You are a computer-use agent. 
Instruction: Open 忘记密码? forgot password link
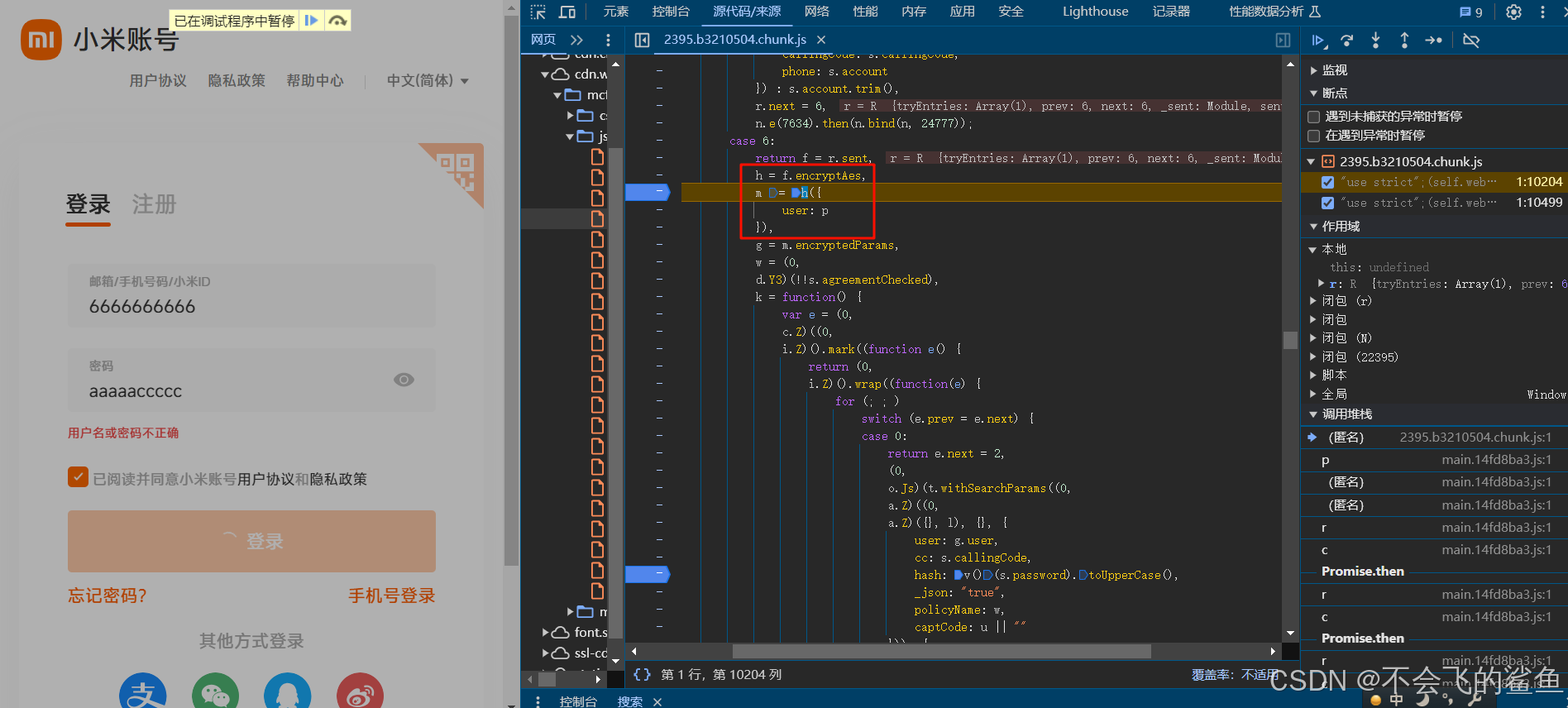pyautogui.click(x=108, y=596)
